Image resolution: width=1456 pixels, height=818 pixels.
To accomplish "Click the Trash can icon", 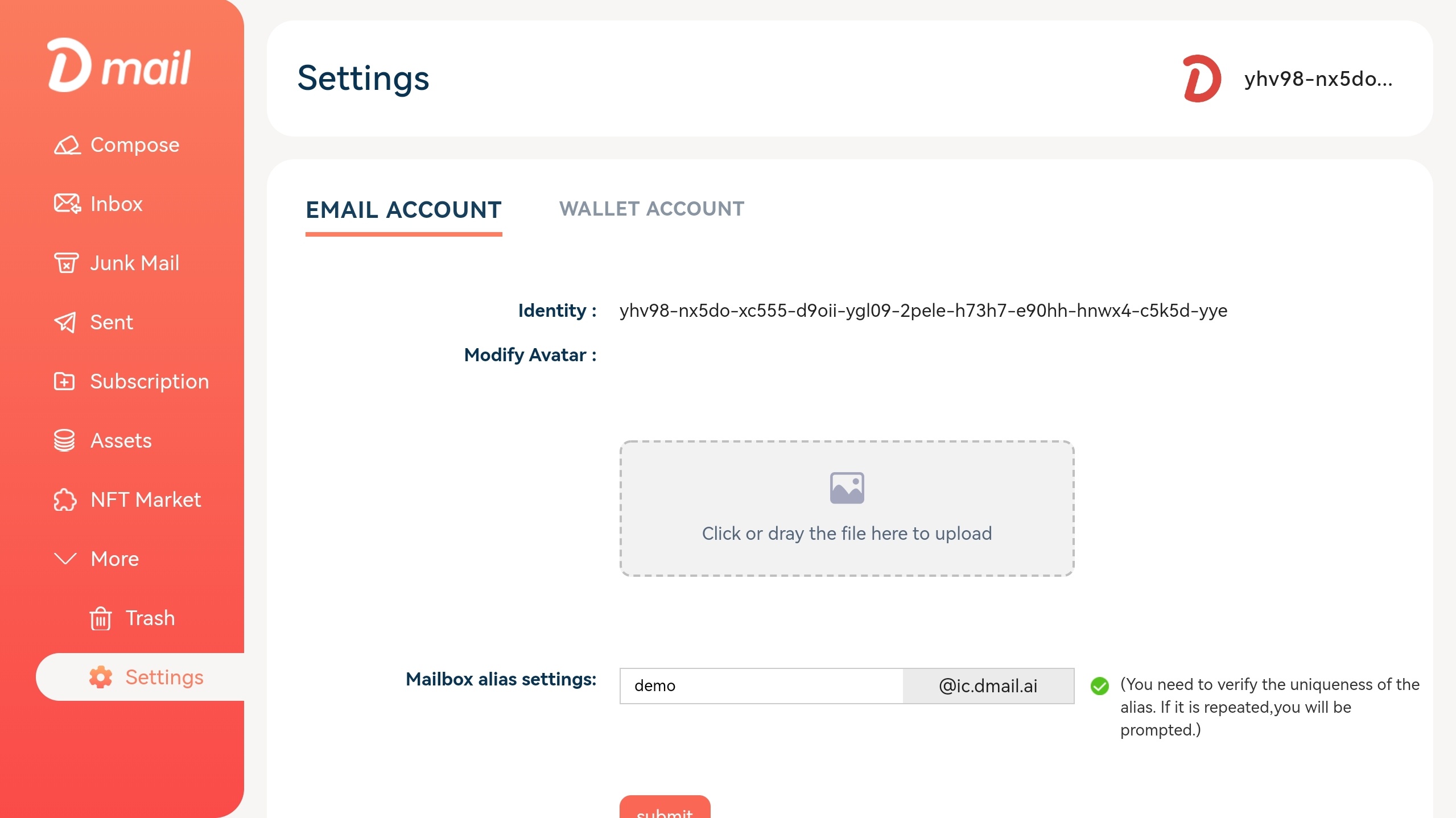I will point(100,618).
